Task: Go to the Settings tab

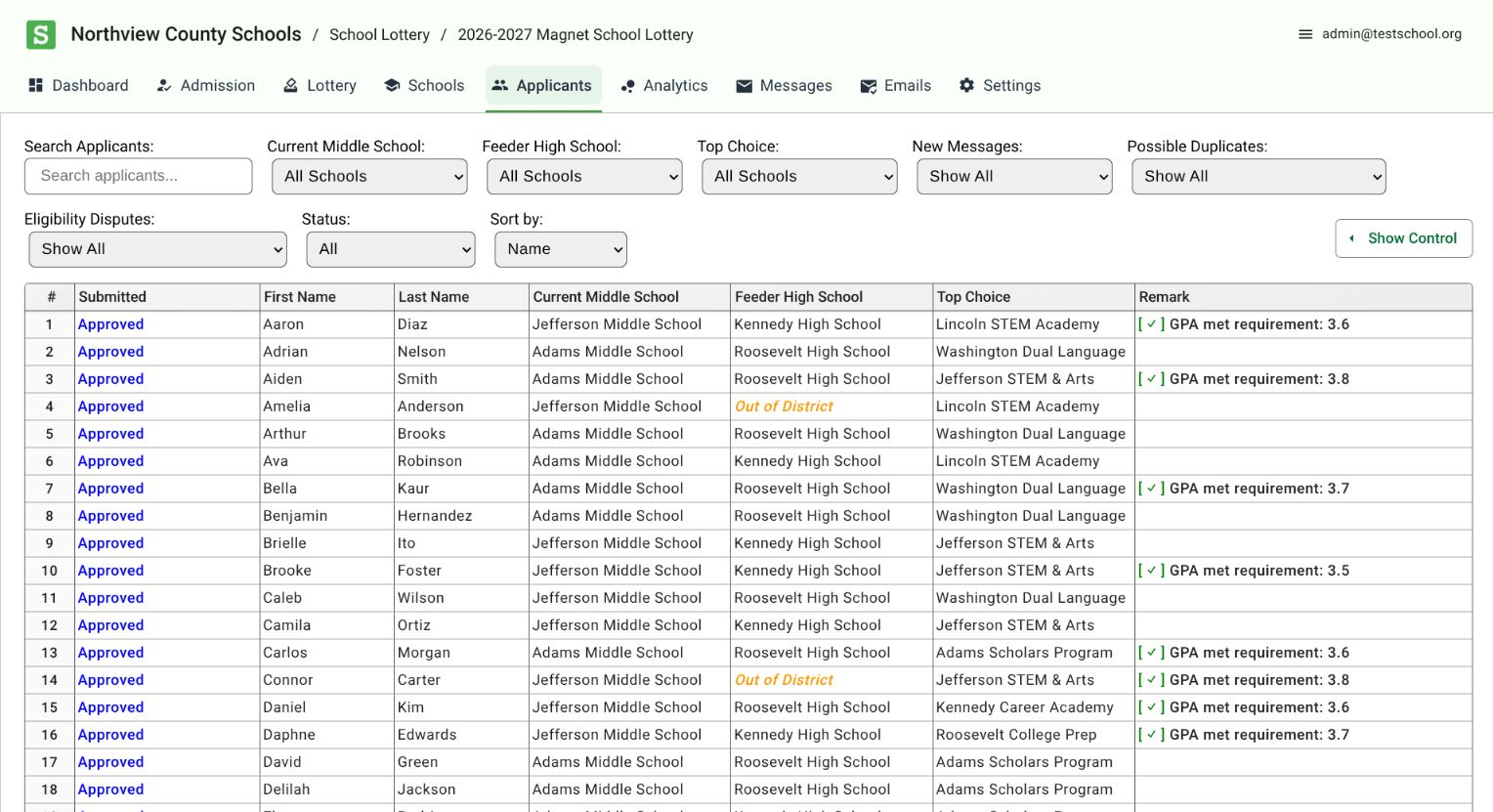Action: (1000, 85)
